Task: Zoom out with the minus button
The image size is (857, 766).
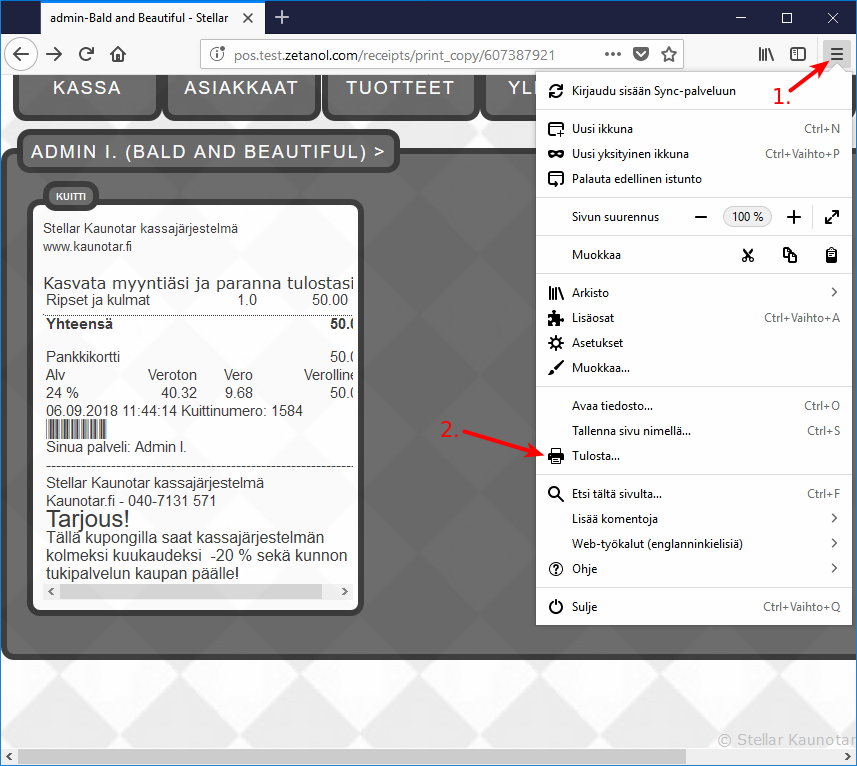Action: [x=701, y=217]
